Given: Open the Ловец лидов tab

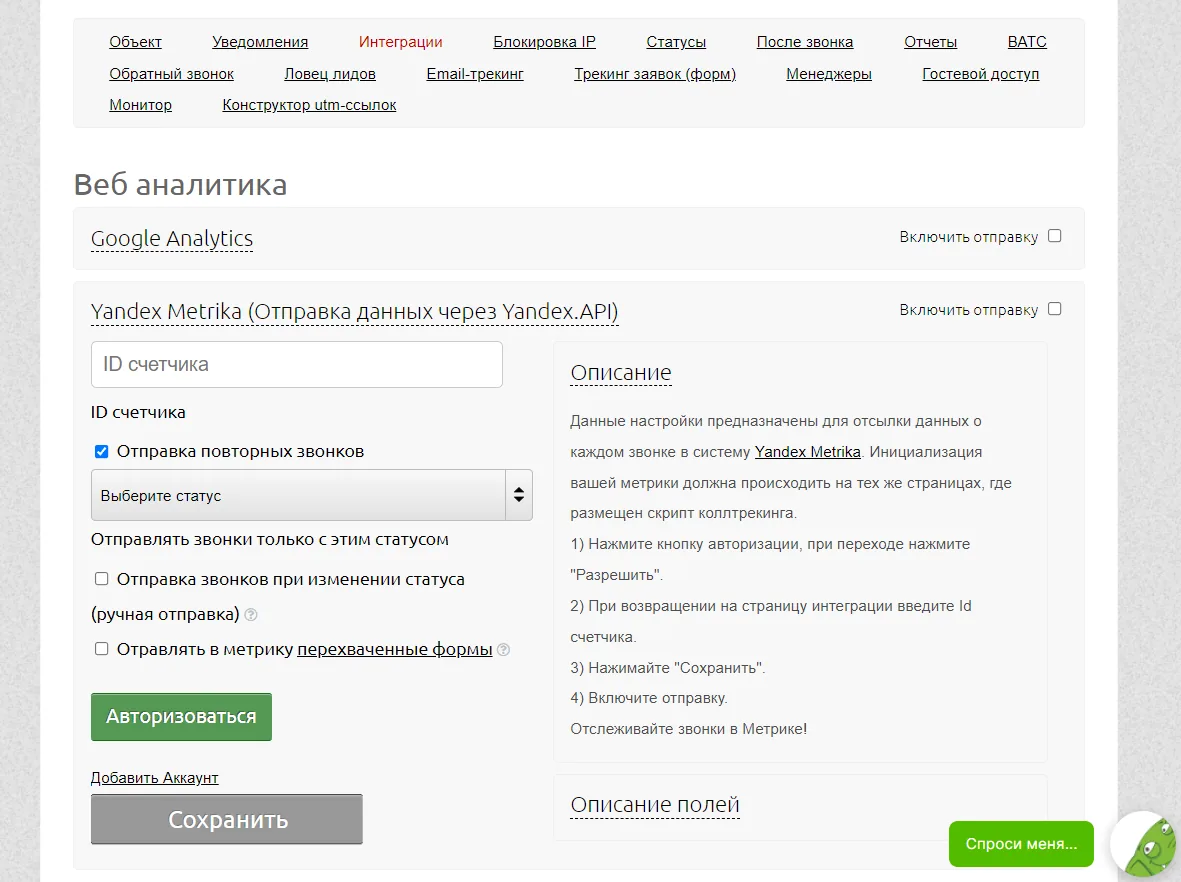Looking at the screenshot, I should pyautogui.click(x=330, y=74).
